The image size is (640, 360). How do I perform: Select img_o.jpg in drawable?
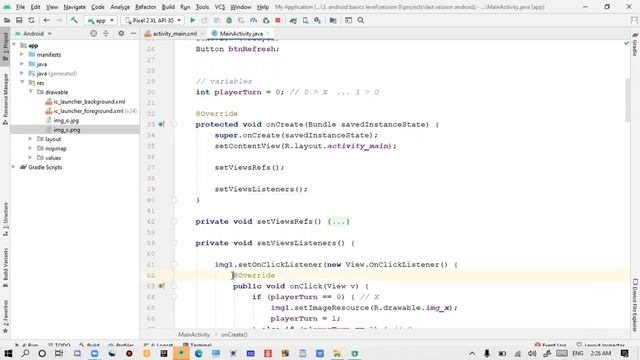66,120
